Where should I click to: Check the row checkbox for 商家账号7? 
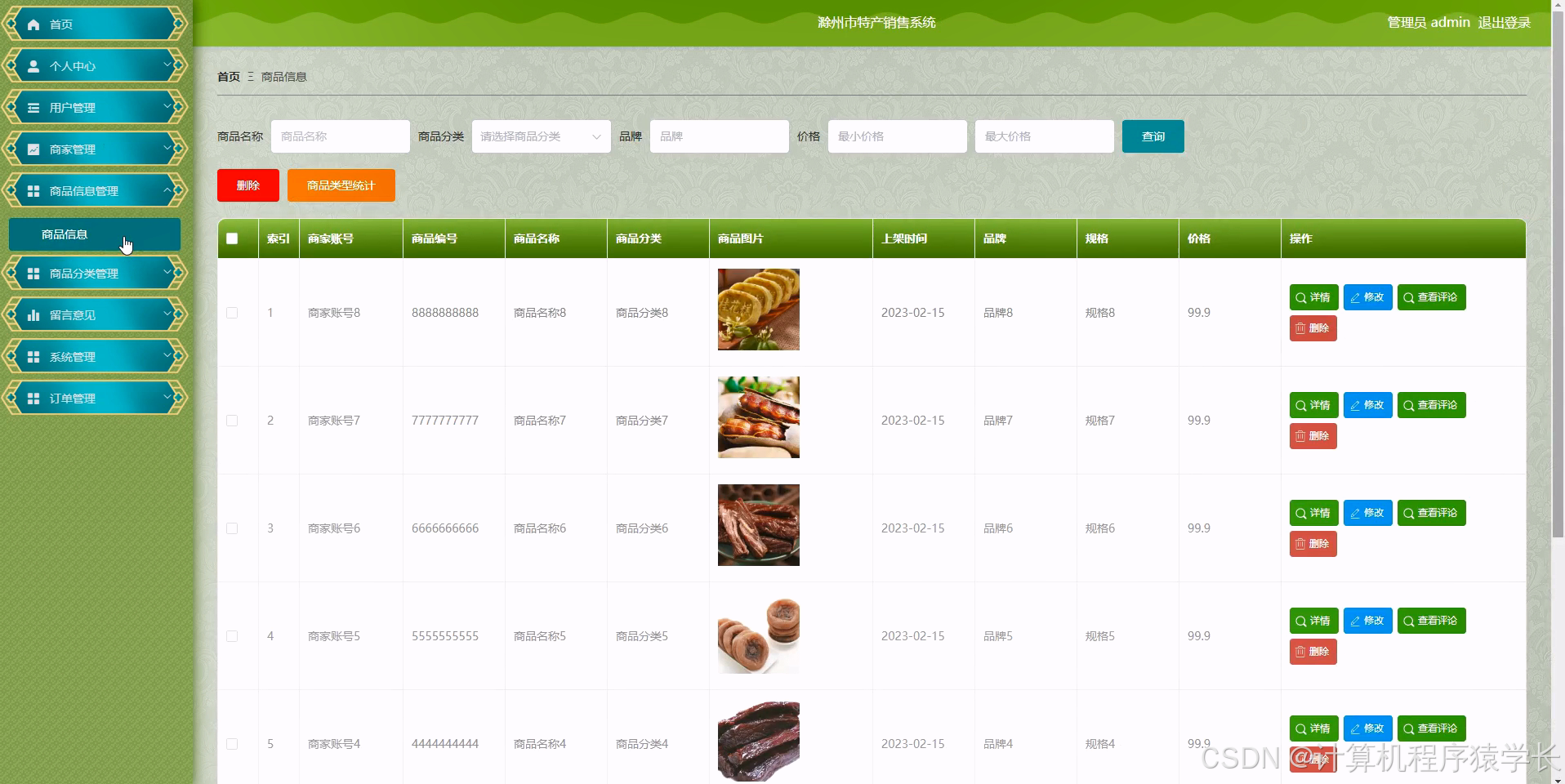tap(232, 421)
